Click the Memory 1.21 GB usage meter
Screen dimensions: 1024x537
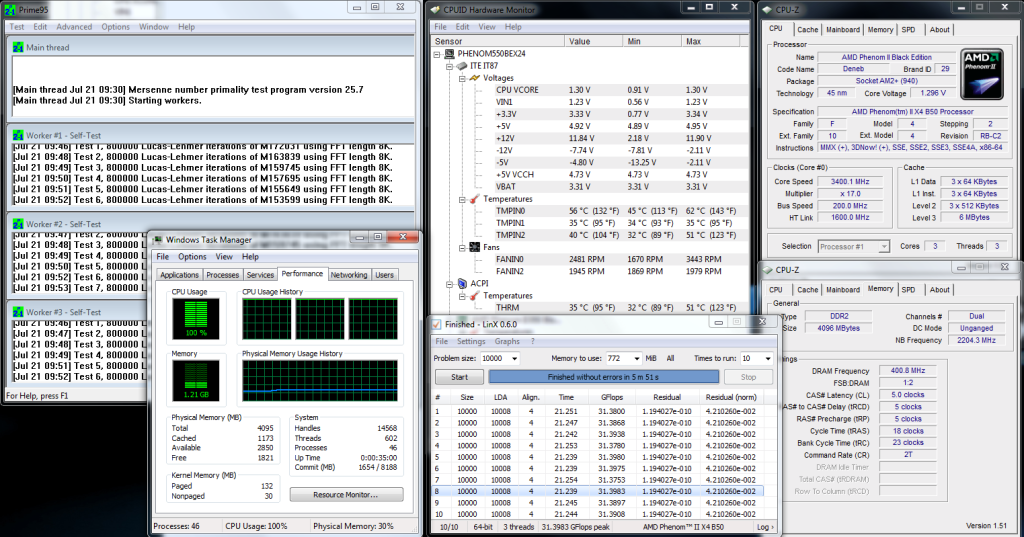click(x=196, y=381)
